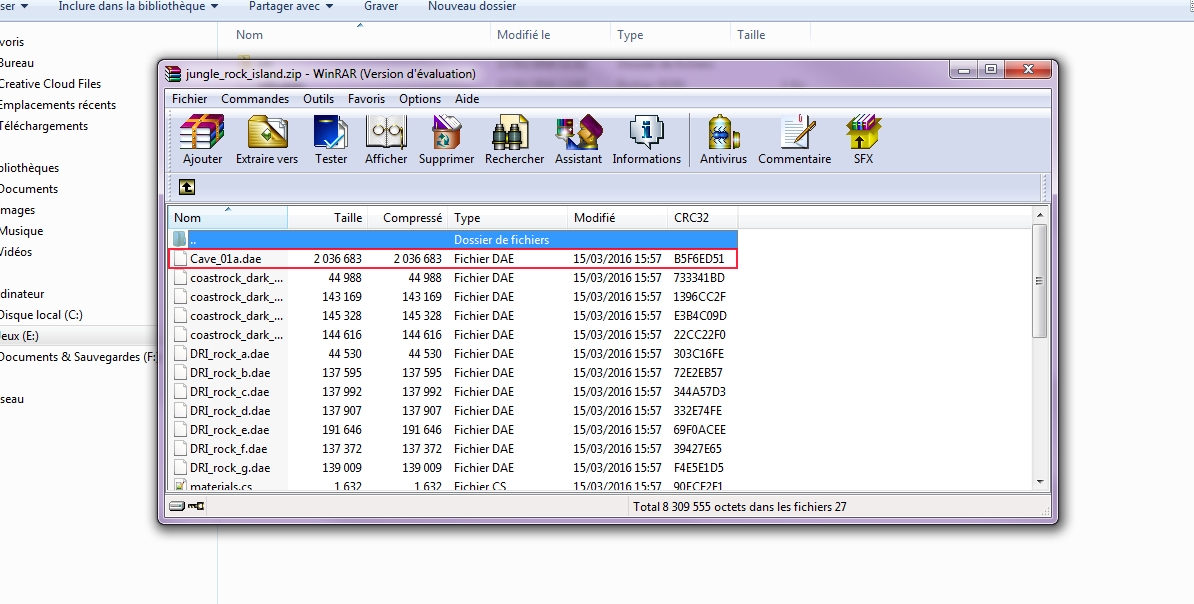Select DRI_rock_a.dae file row
The height and width of the screenshot is (604, 1194).
452,353
